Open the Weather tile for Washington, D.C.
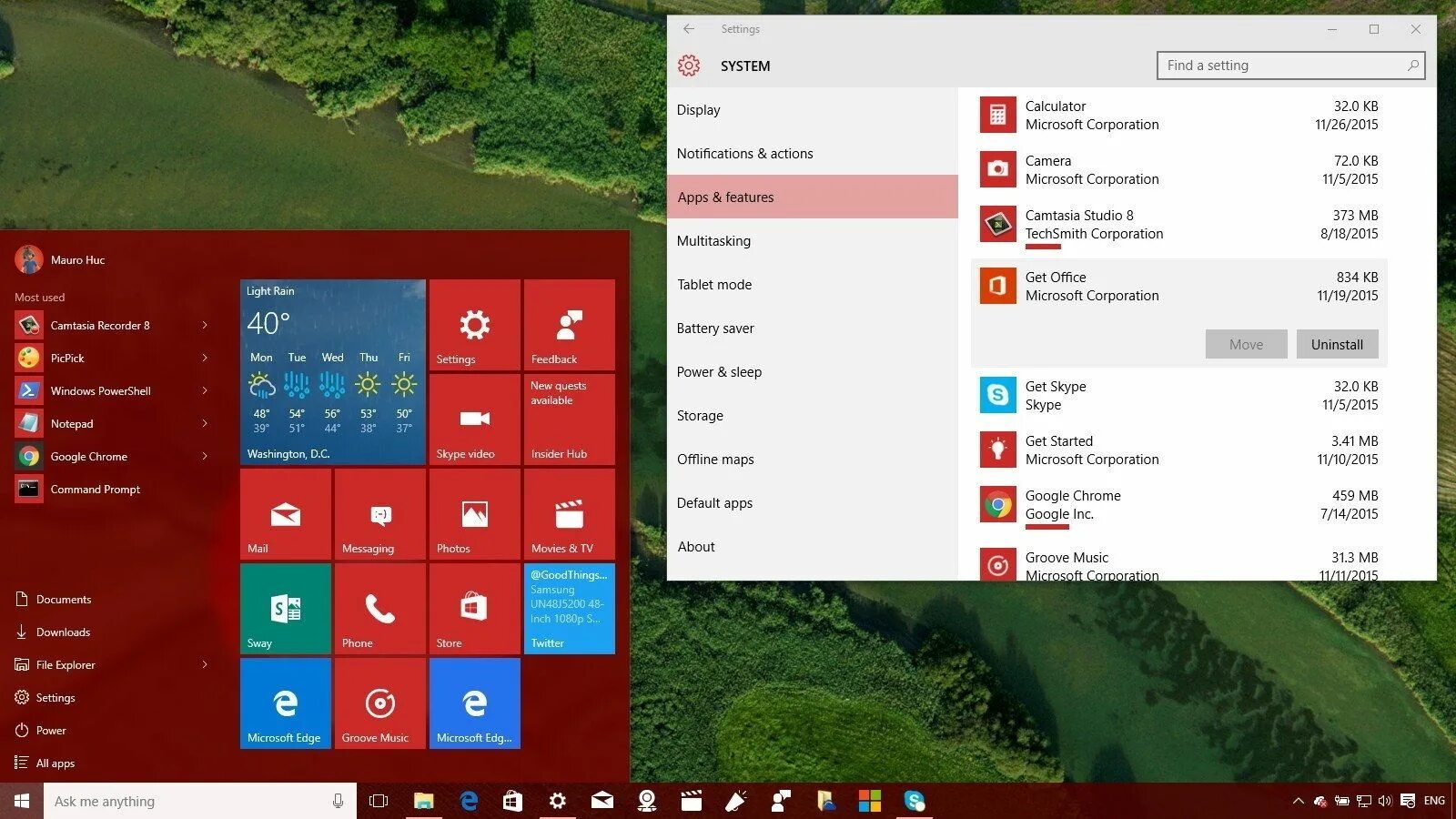Viewport: 1456px width, 819px height. tap(332, 372)
